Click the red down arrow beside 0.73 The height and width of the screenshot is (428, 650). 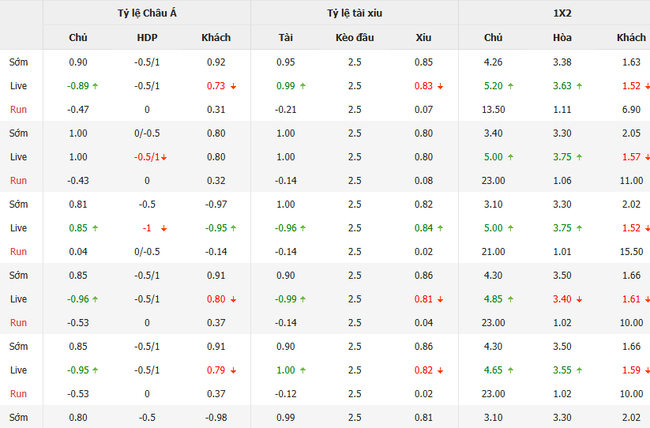click(232, 86)
